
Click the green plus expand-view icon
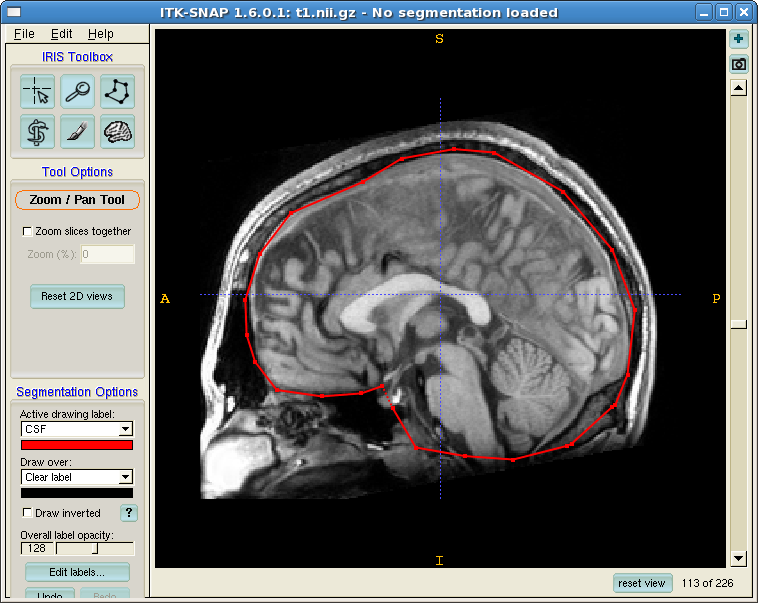739,40
